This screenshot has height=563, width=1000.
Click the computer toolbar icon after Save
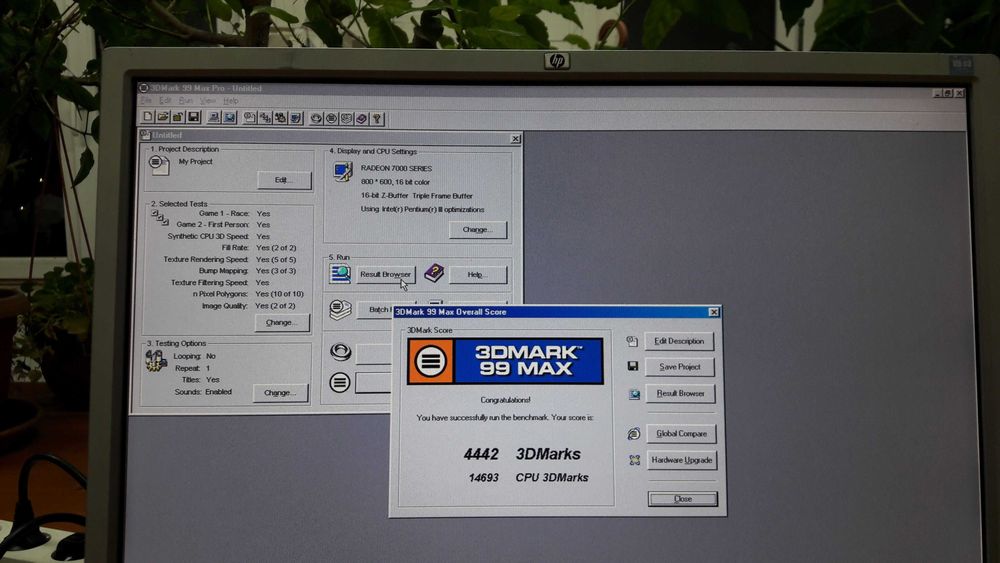(x=214, y=117)
